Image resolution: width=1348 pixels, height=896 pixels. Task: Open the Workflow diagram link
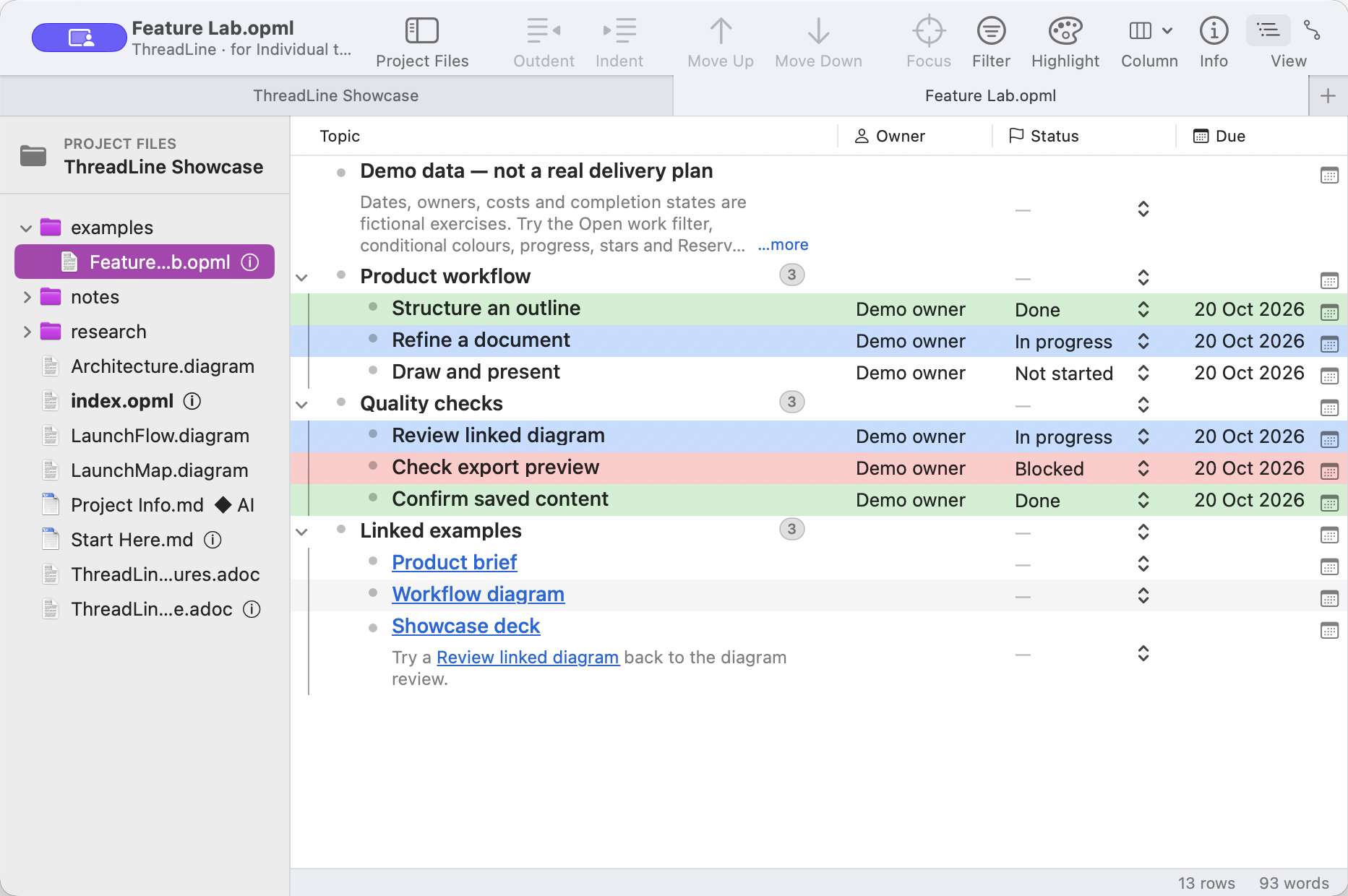[x=478, y=594]
